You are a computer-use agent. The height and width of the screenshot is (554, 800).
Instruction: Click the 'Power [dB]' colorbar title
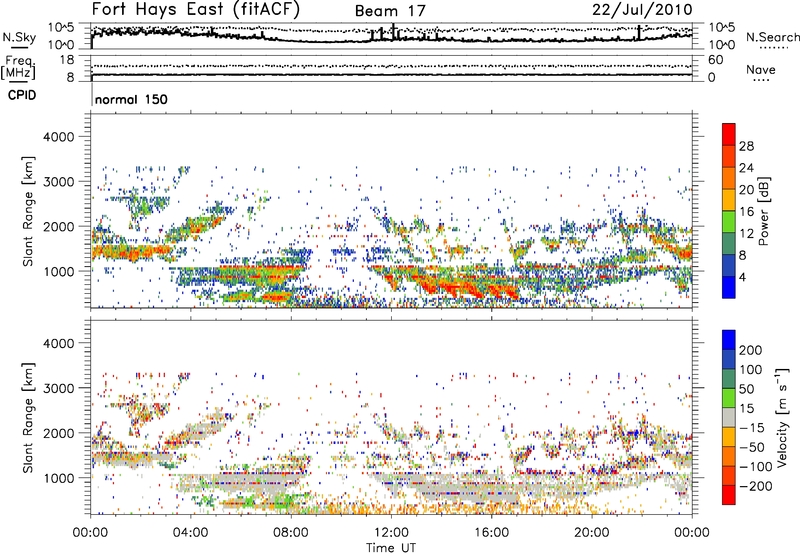coord(764,211)
